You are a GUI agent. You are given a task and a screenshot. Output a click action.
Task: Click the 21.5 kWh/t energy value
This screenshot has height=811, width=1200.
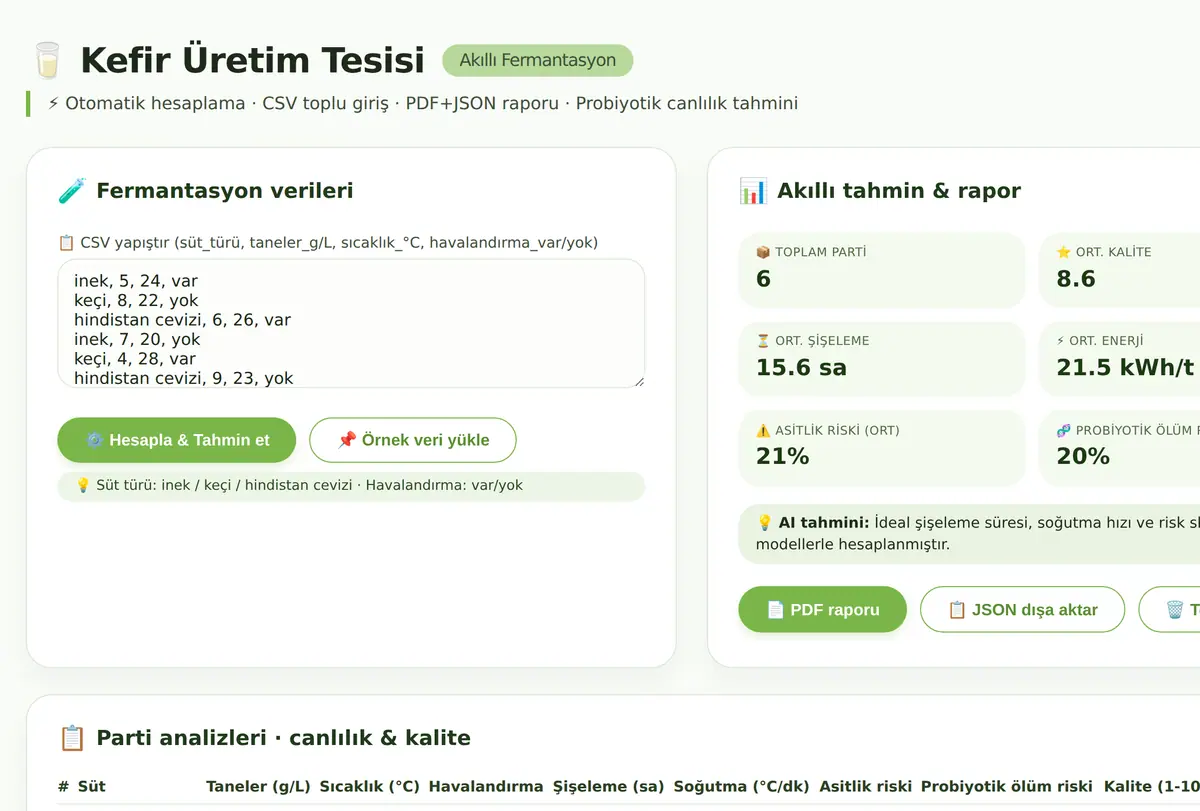point(1125,368)
